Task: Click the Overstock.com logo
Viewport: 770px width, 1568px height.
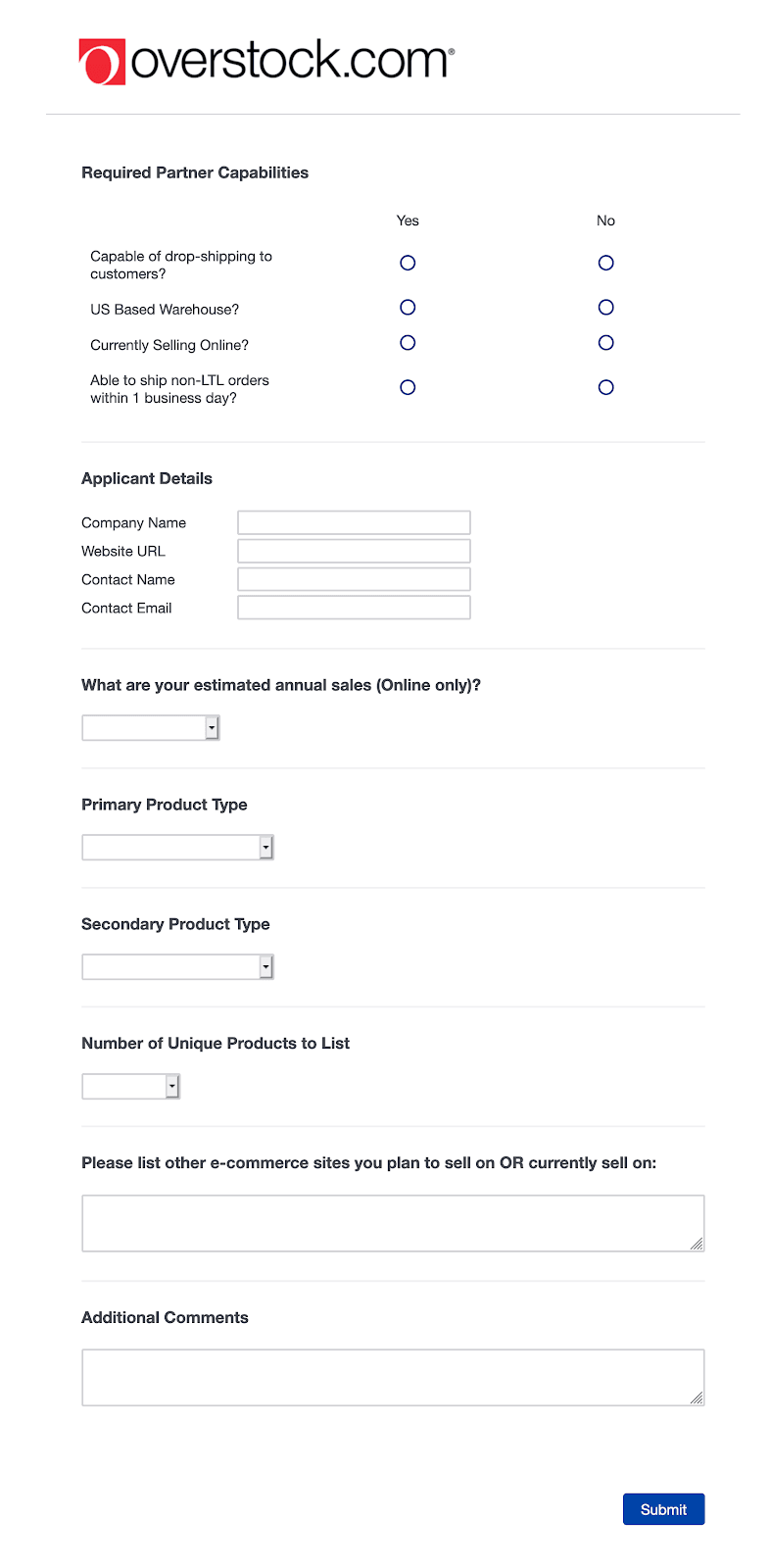Action: pos(266,62)
